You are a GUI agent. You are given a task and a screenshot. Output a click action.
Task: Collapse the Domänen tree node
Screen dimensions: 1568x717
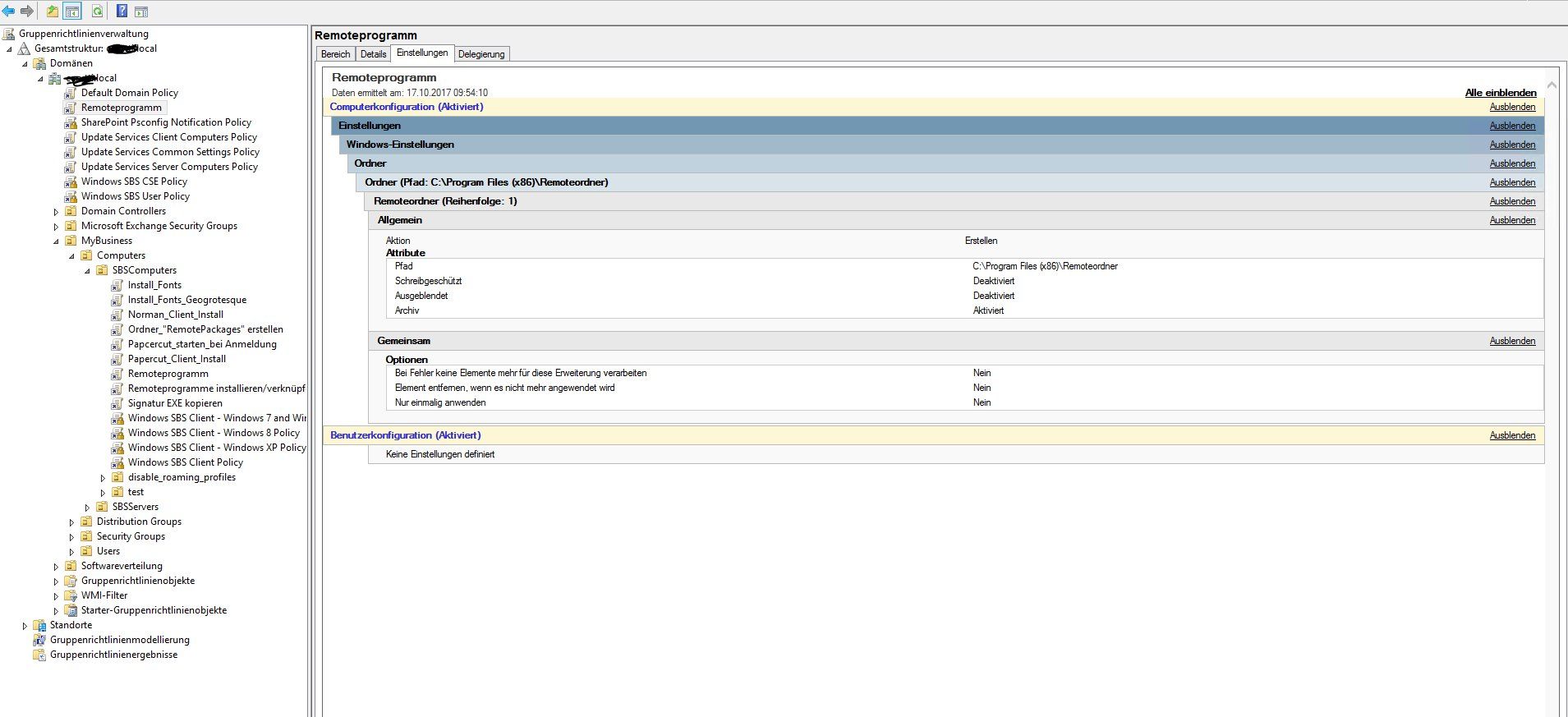pos(25,64)
